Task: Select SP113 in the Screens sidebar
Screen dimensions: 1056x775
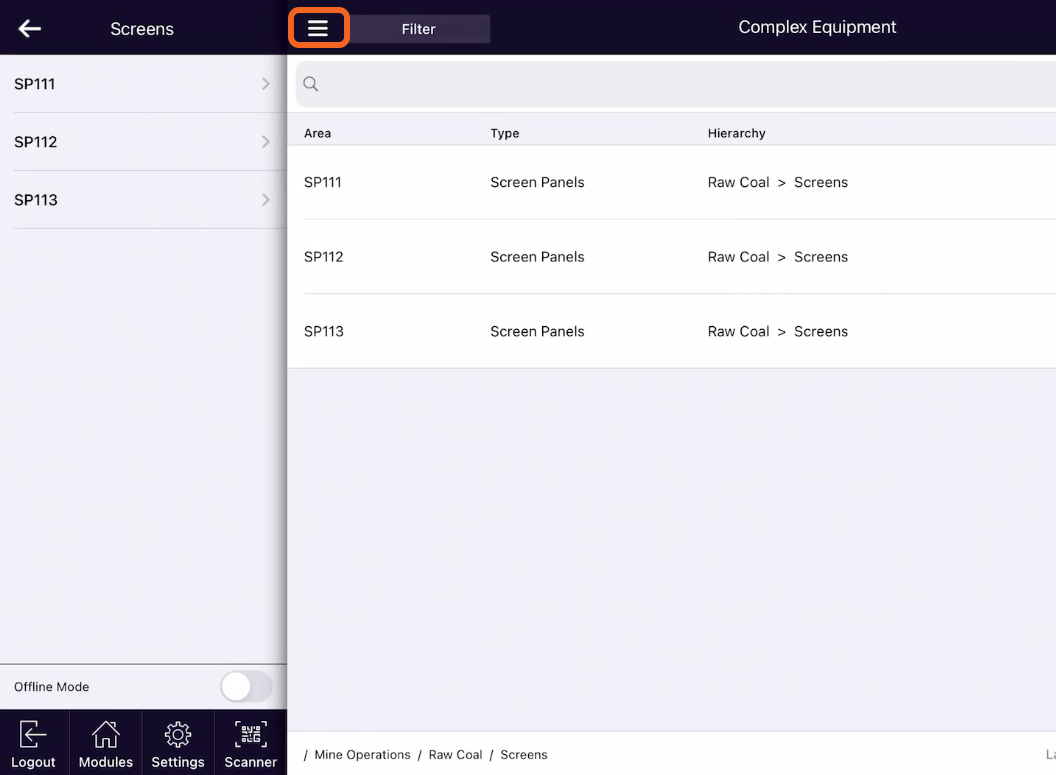Action: point(143,199)
